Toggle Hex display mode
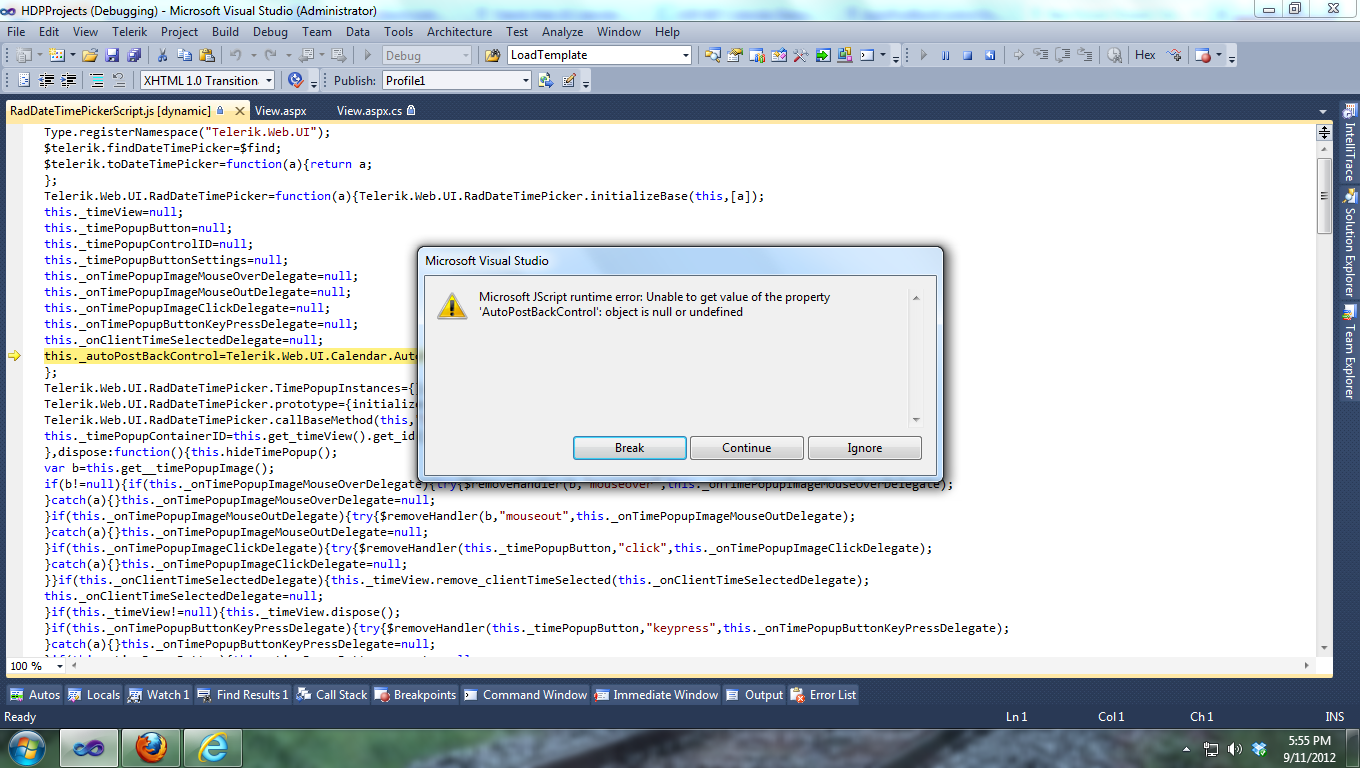Viewport: 1360px width, 768px height. tap(1145, 55)
